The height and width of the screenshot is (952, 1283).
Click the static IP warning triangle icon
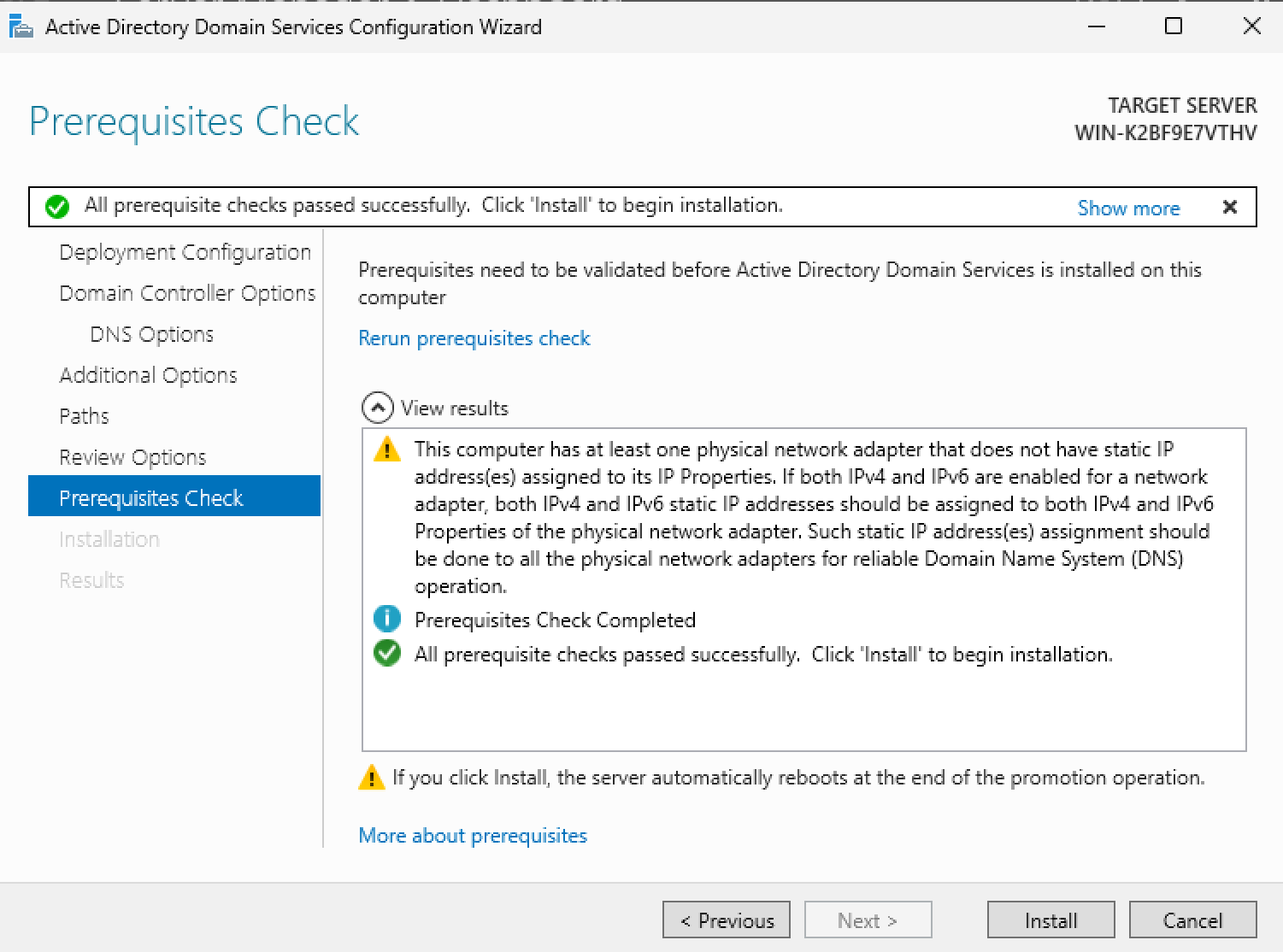pyautogui.click(x=387, y=449)
